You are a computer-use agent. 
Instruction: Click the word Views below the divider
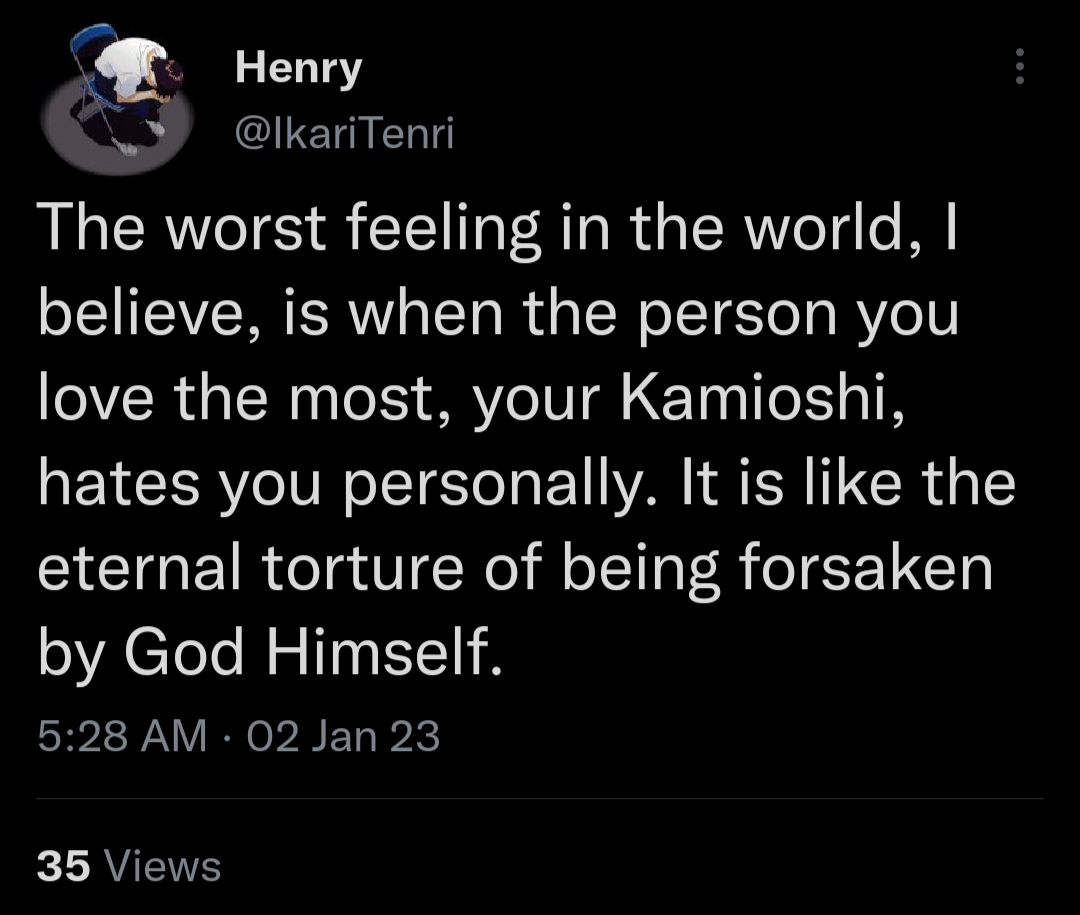tap(163, 865)
